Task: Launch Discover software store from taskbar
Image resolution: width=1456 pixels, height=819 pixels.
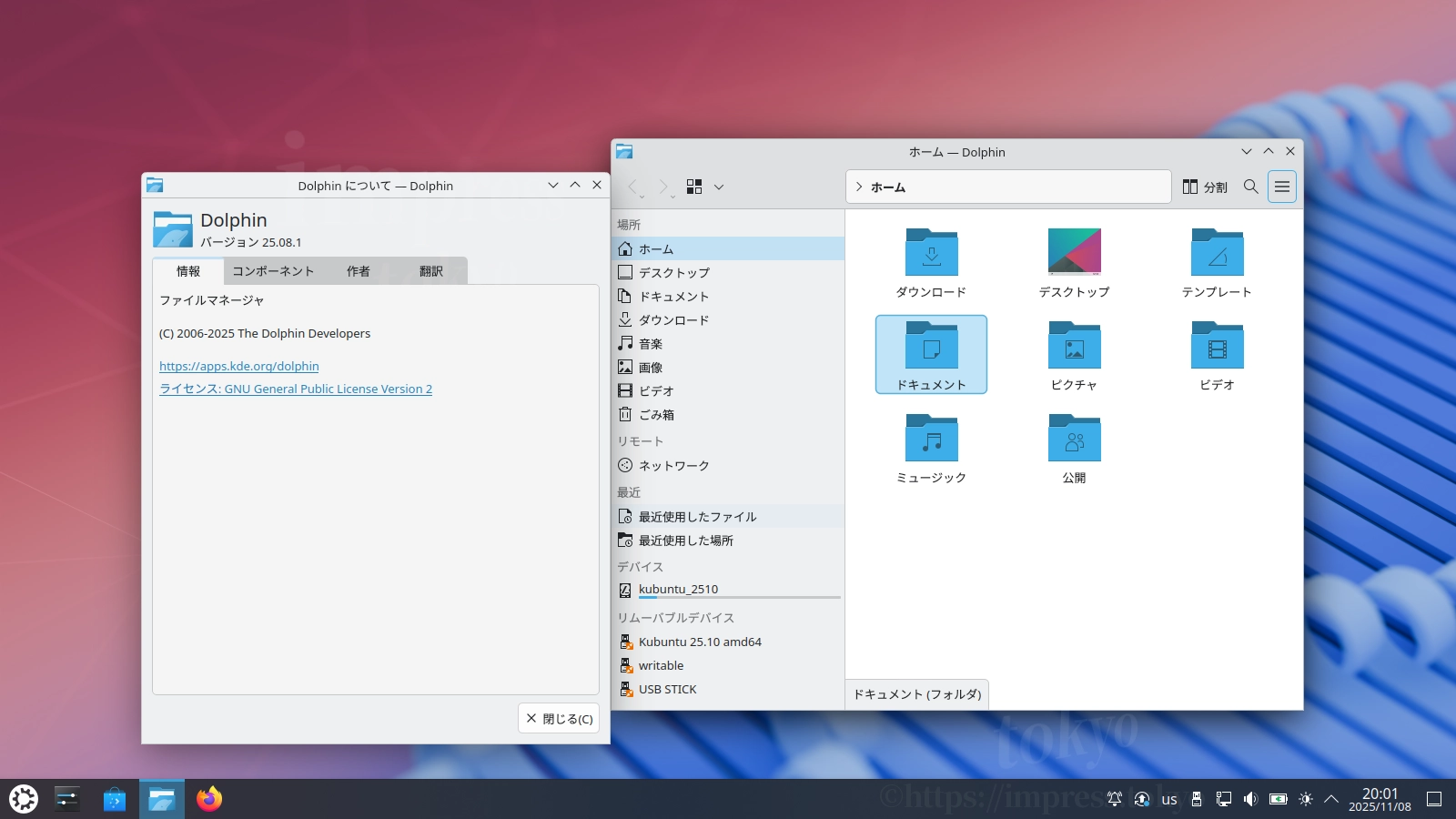Action: [x=115, y=799]
